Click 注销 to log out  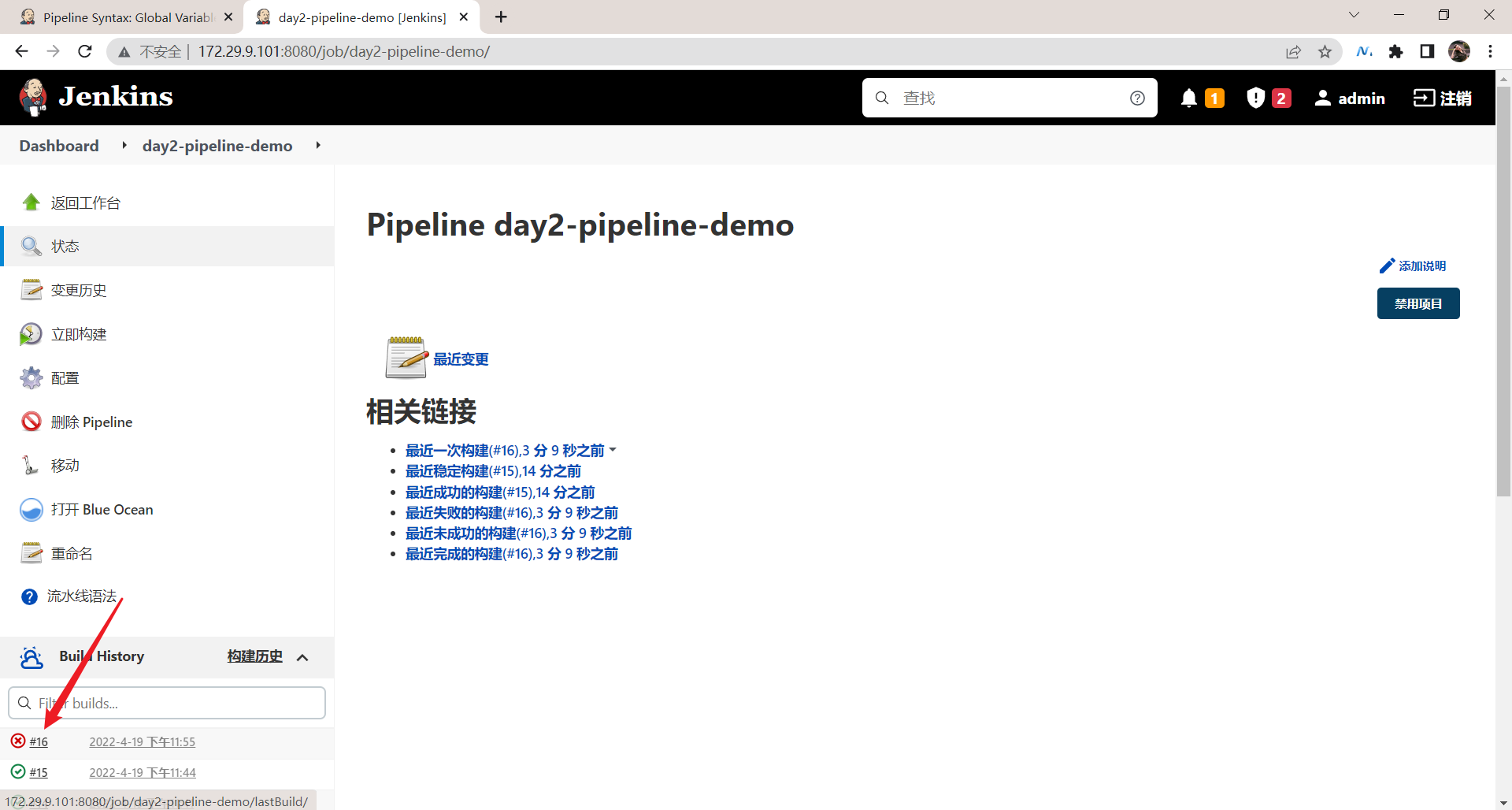pos(1443,98)
